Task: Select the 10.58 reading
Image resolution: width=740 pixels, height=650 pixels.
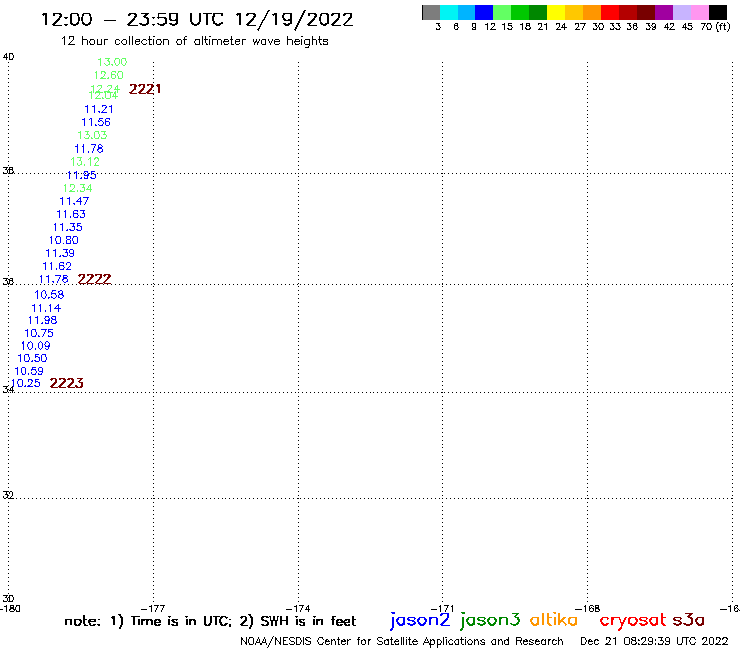Action: tap(49, 295)
